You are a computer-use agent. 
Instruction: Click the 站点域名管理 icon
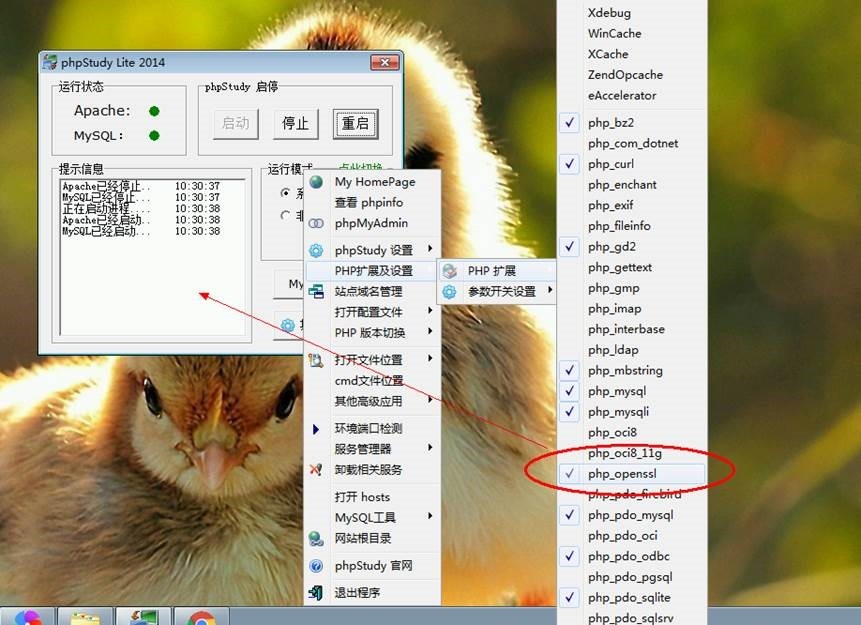[317, 291]
